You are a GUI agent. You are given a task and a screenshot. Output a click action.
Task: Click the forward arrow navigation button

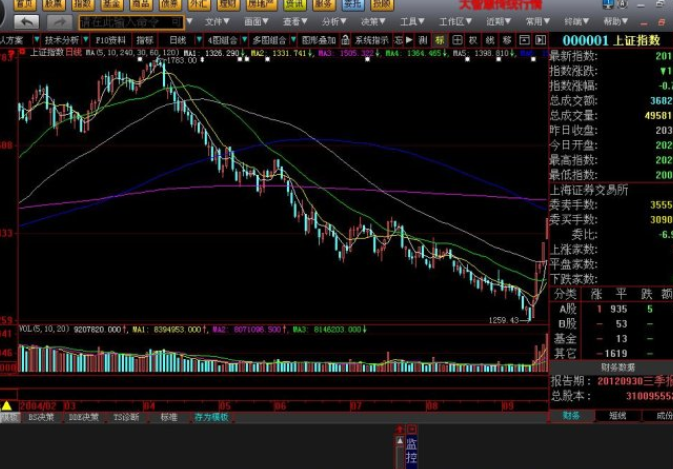60,22
